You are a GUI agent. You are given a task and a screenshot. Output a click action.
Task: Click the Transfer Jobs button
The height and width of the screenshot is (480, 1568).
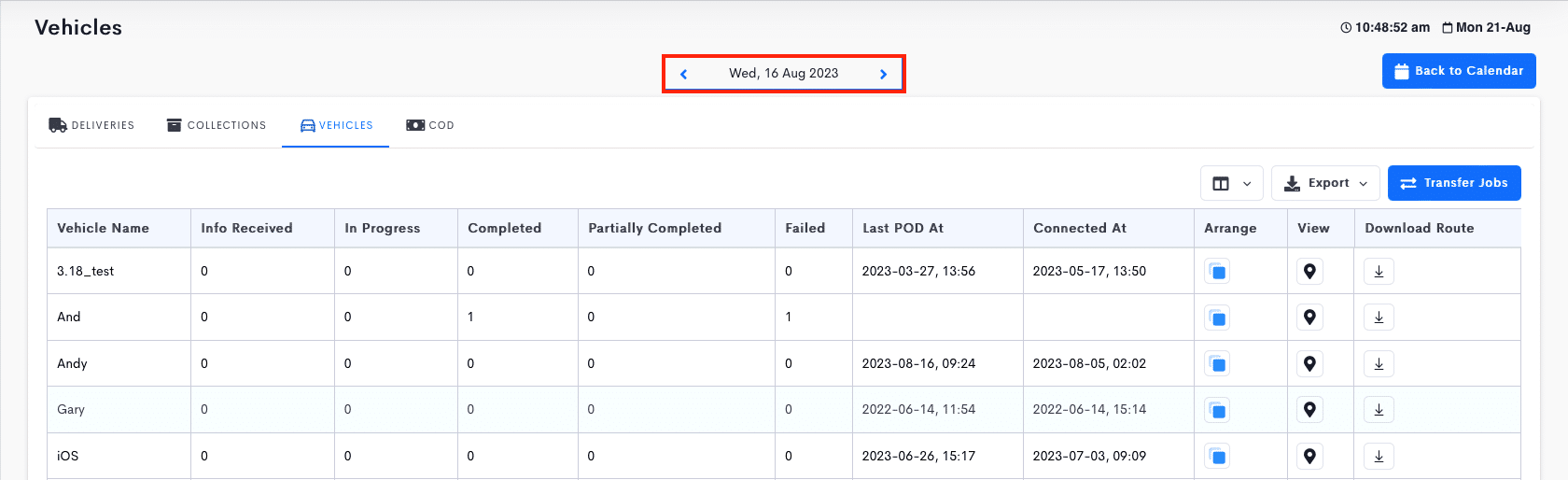[x=1454, y=183]
